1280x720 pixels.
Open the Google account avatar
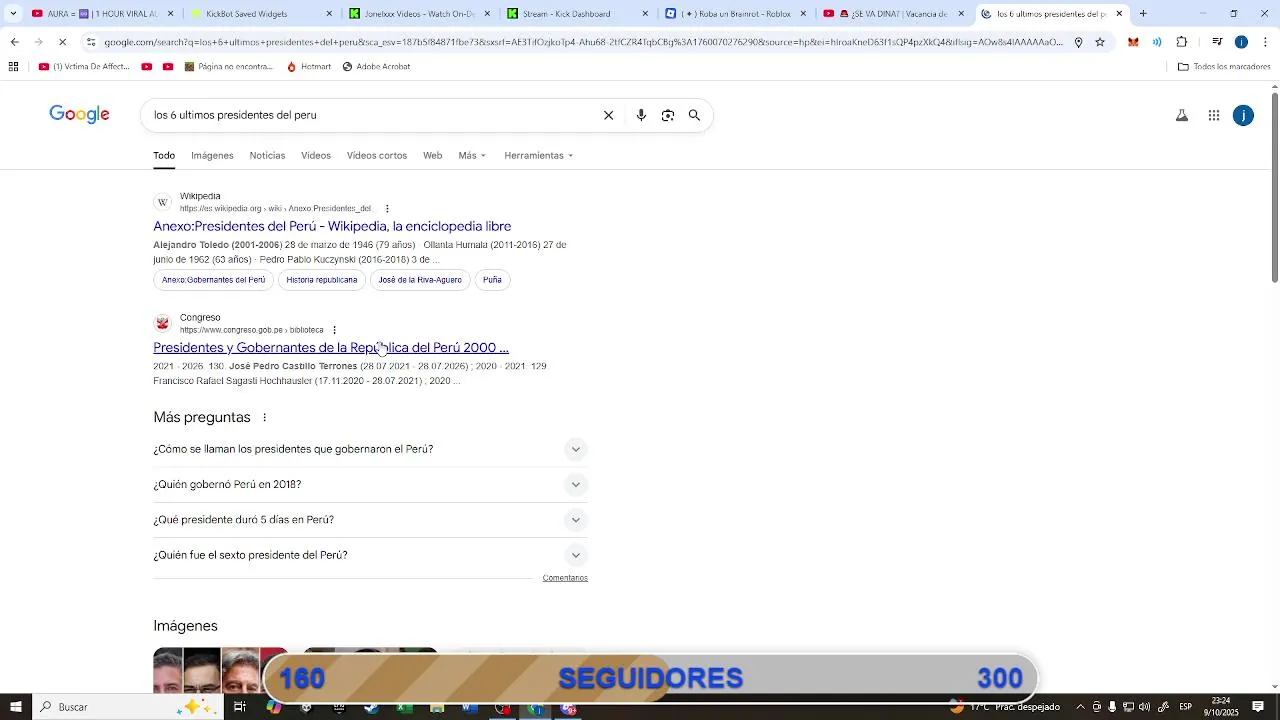(1243, 115)
